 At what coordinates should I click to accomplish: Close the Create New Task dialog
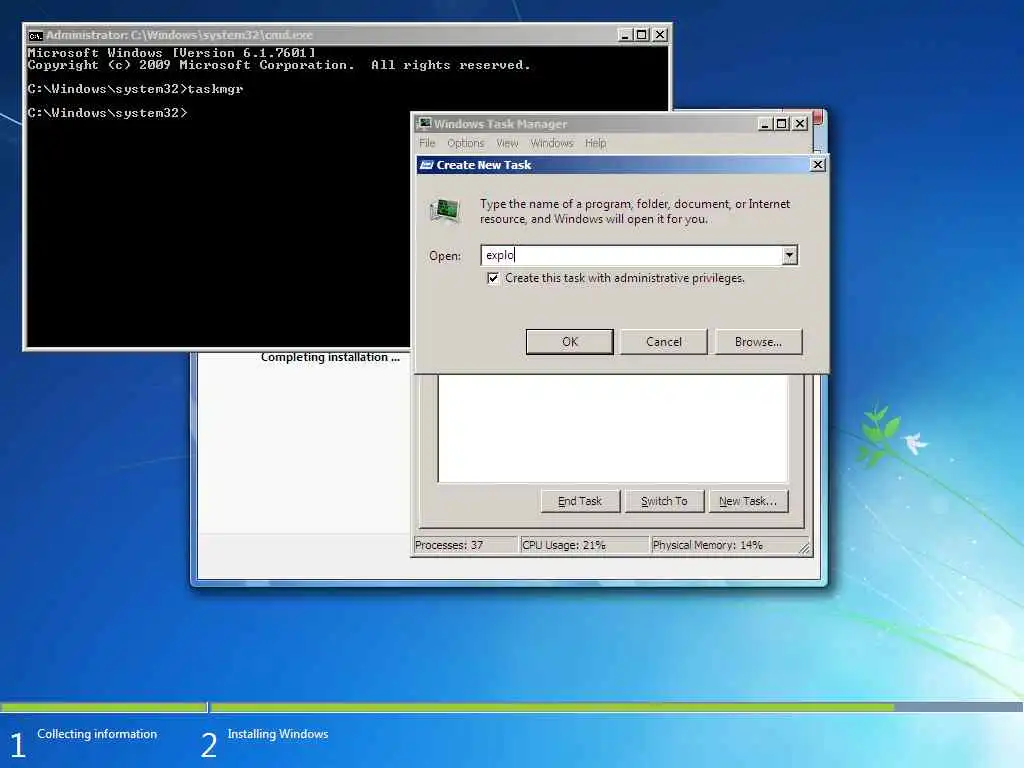coord(818,165)
